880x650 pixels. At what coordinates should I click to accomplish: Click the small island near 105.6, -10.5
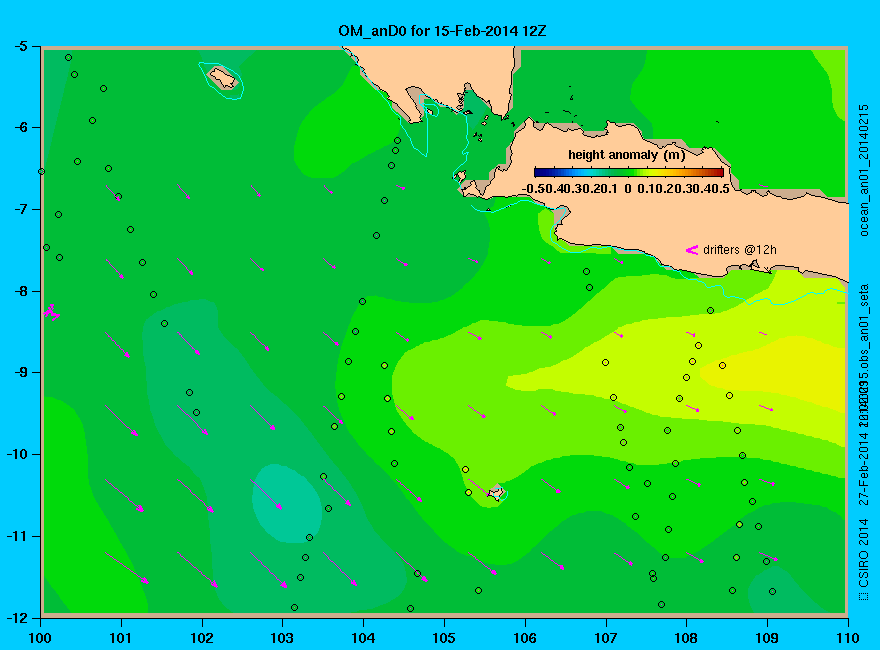(x=497, y=493)
